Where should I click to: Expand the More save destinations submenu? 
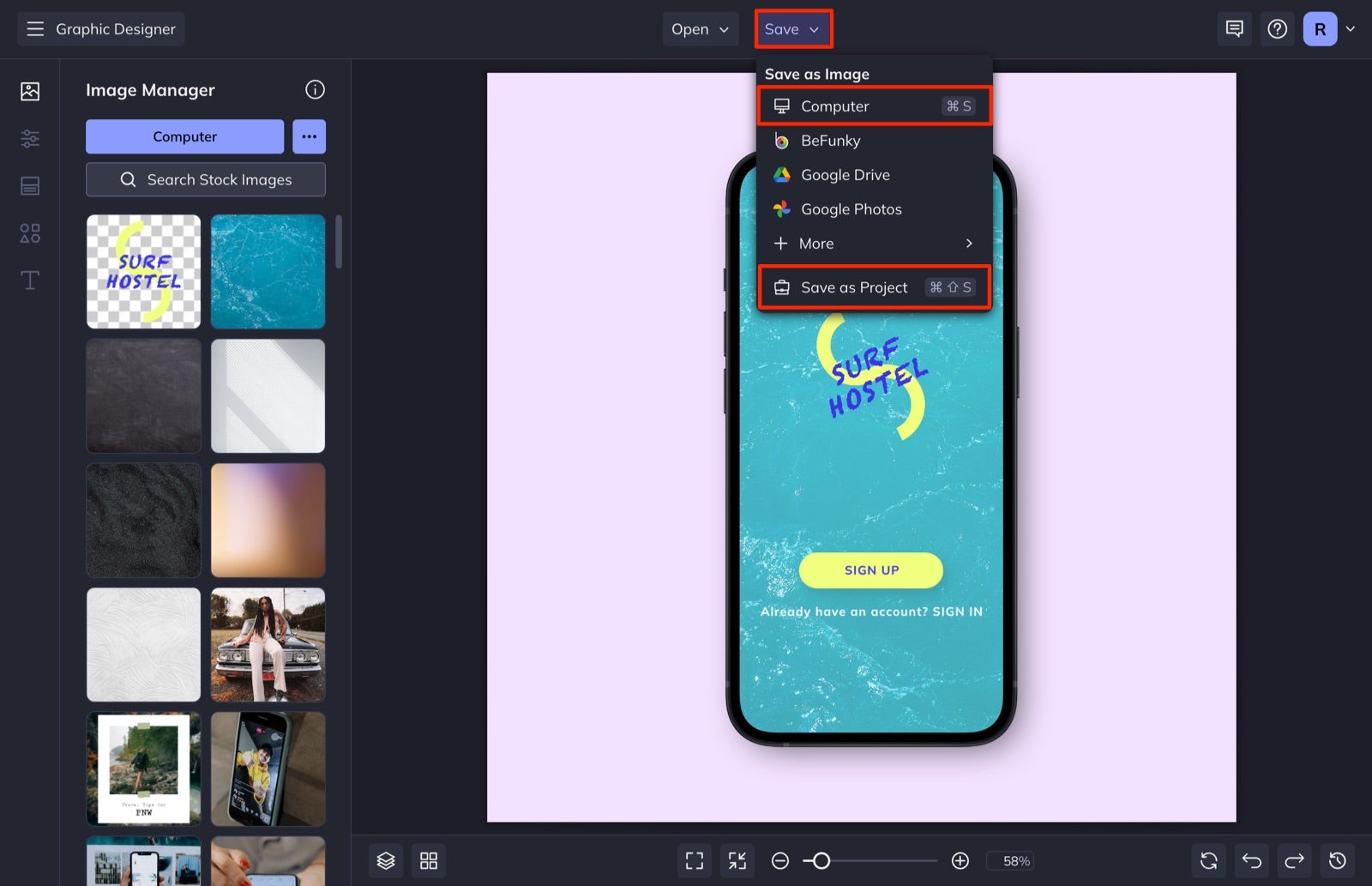pos(874,244)
